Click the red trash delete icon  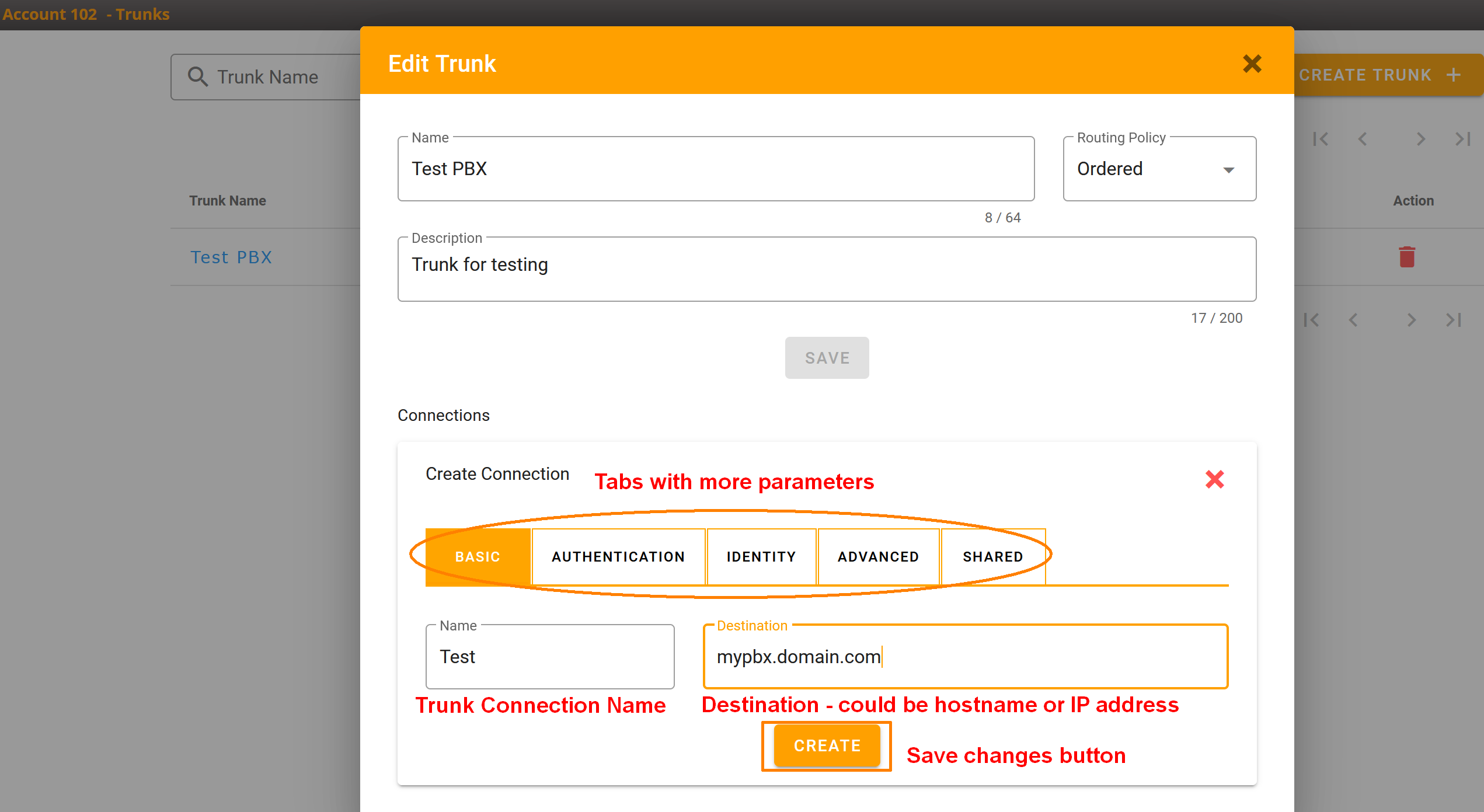(1407, 257)
